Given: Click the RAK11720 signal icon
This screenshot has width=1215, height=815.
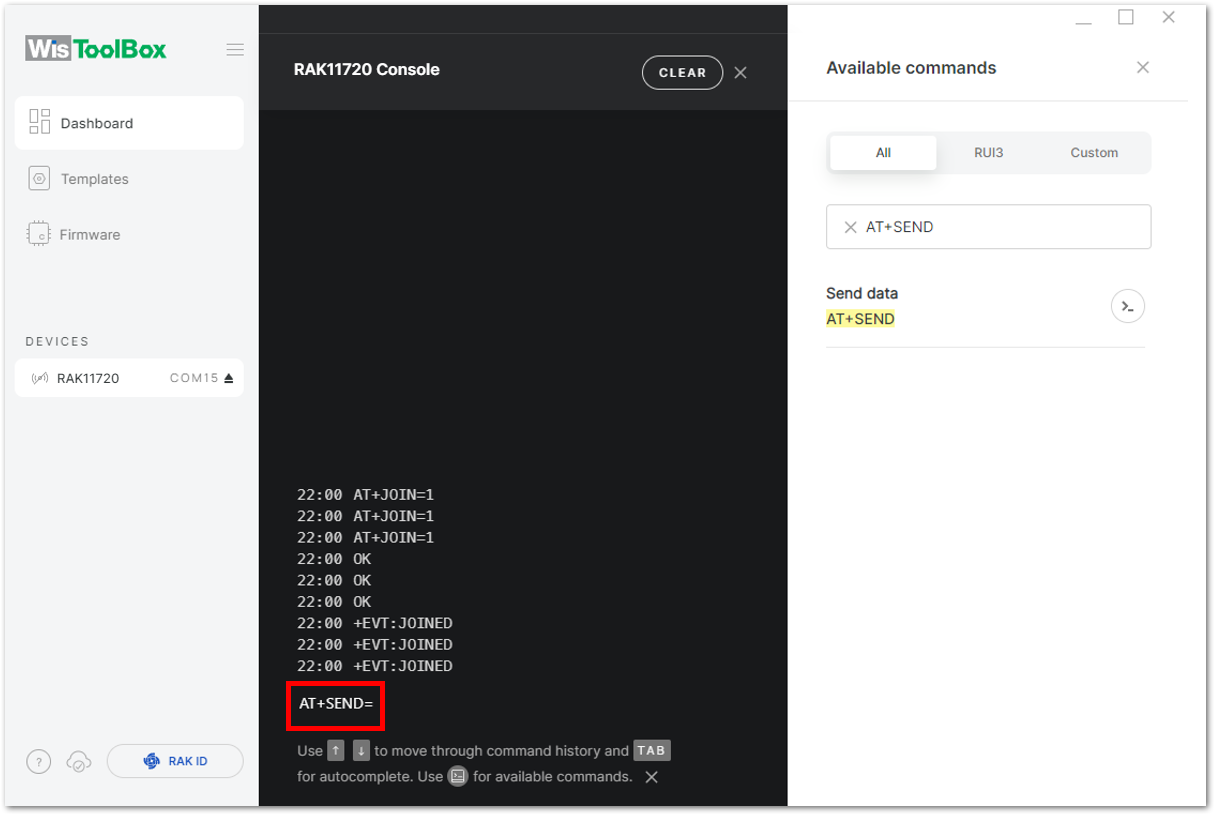Looking at the screenshot, I should [40, 378].
